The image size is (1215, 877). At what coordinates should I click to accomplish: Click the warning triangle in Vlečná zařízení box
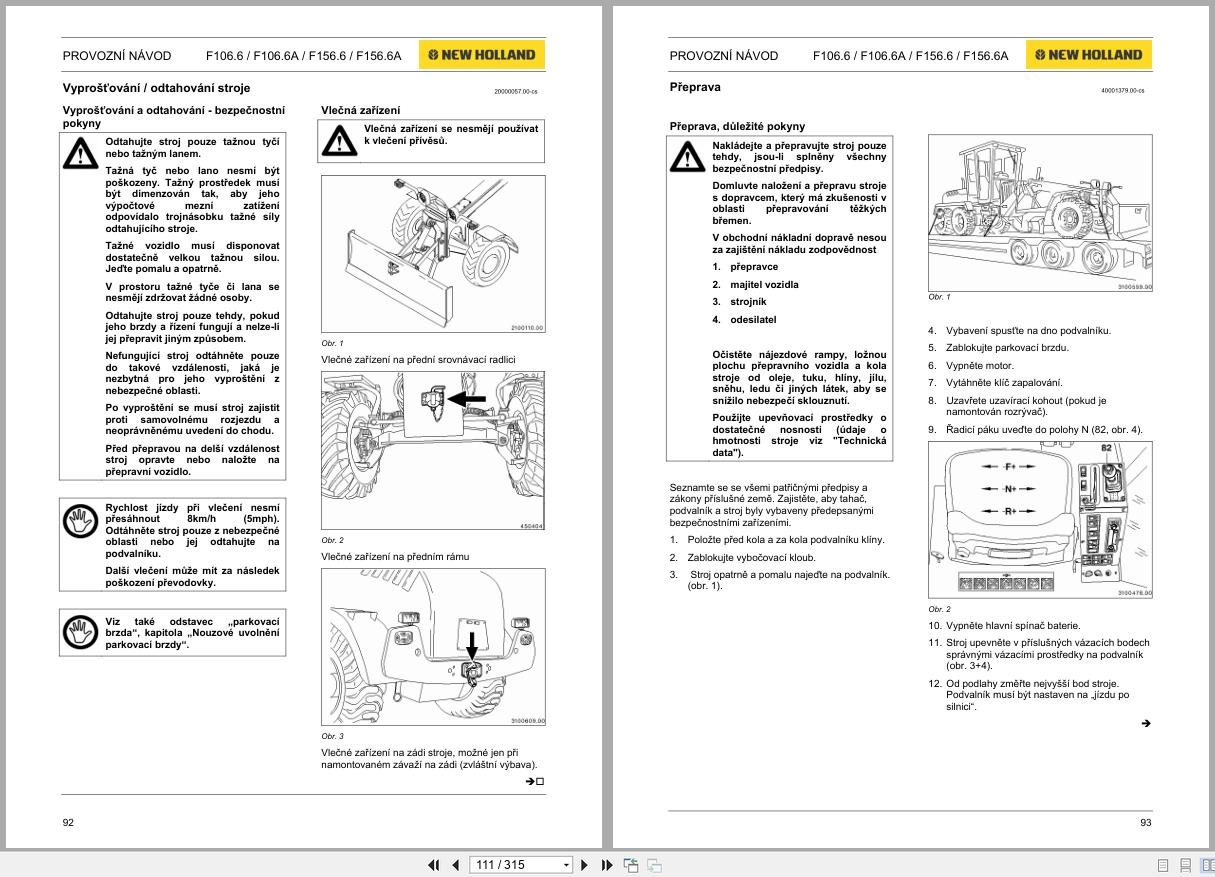(338, 141)
